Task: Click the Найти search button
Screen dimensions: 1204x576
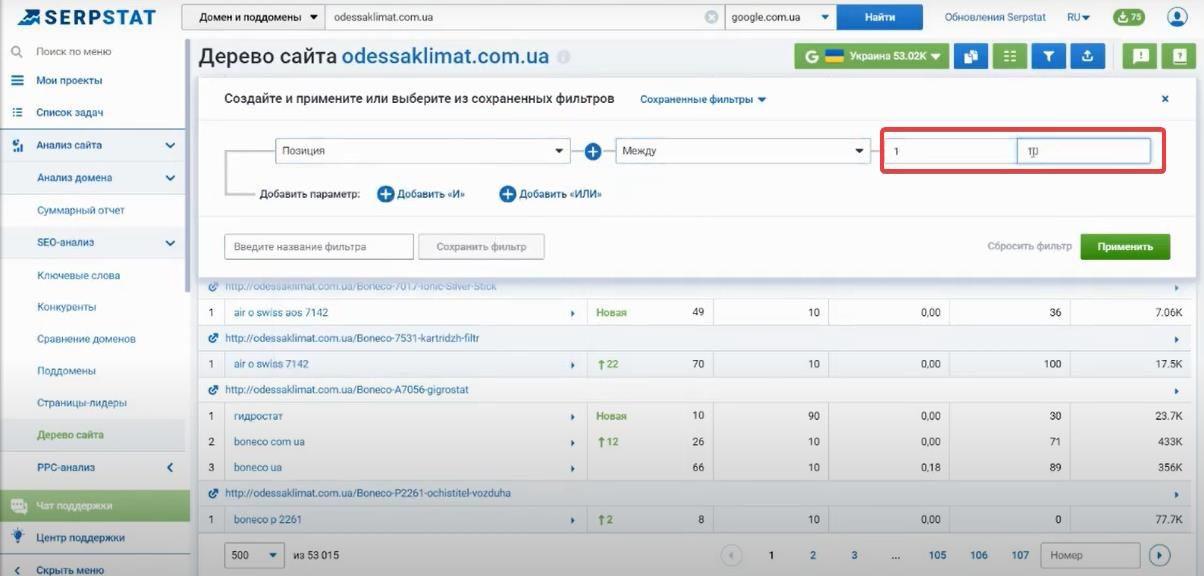Action: click(880, 17)
